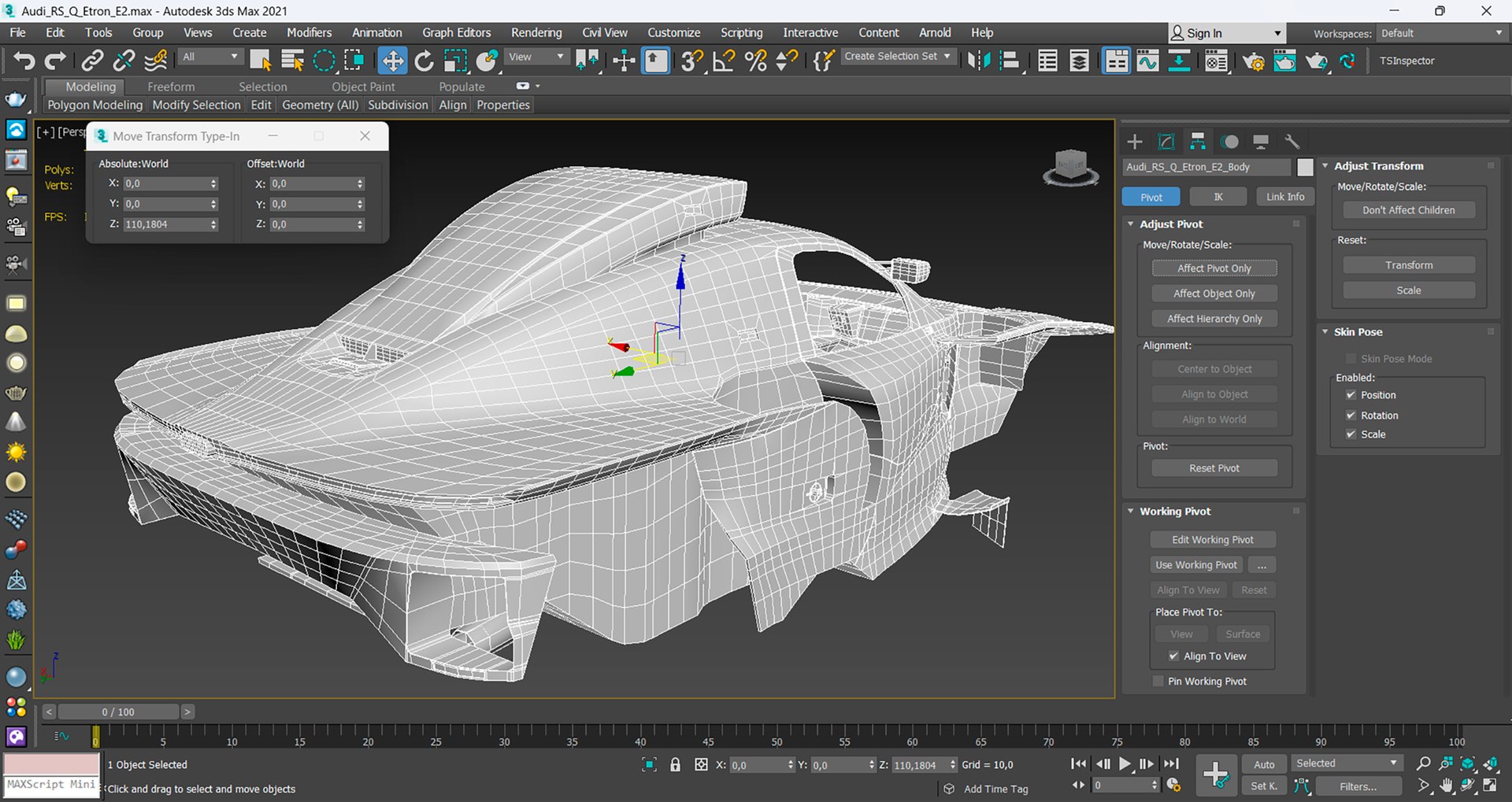1512x802 pixels.
Task: Switch to the Freeform ribbon tab
Action: click(x=171, y=87)
